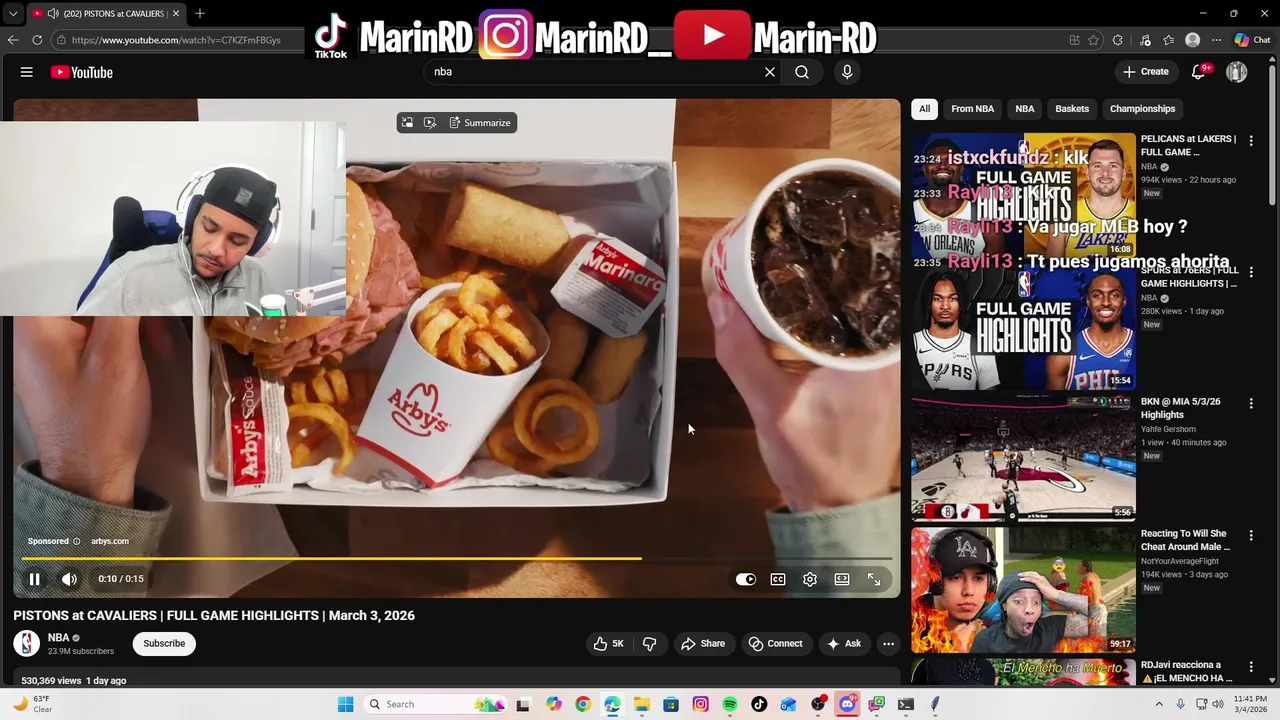This screenshot has height=720, width=1280.
Task: Add page to favorites star icon
Action: coord(1093,40)
